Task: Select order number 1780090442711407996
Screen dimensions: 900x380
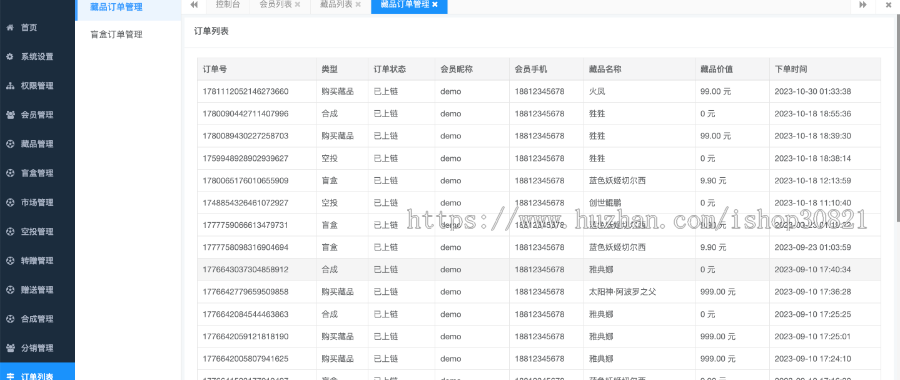Action: pyautogui.click(x=246, y=114)
